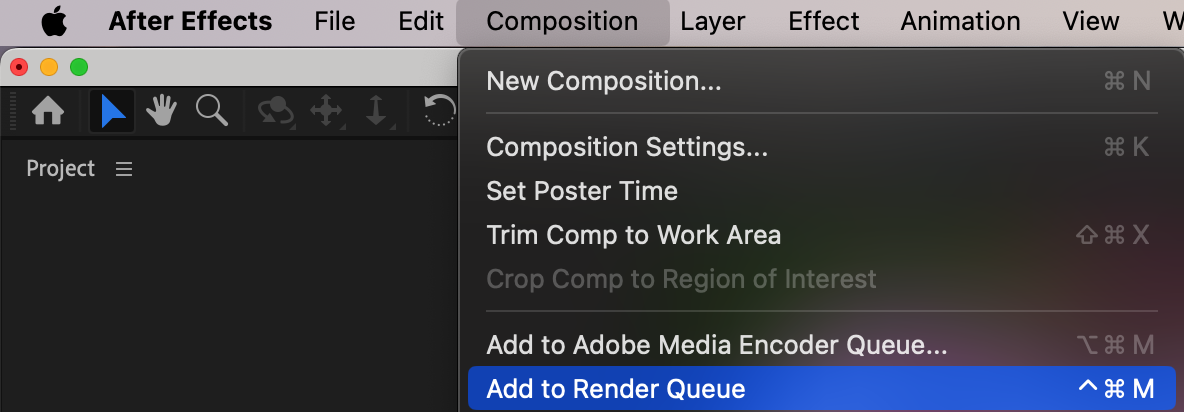
Task: Select the Orbit camera tool
Action: 275,111
